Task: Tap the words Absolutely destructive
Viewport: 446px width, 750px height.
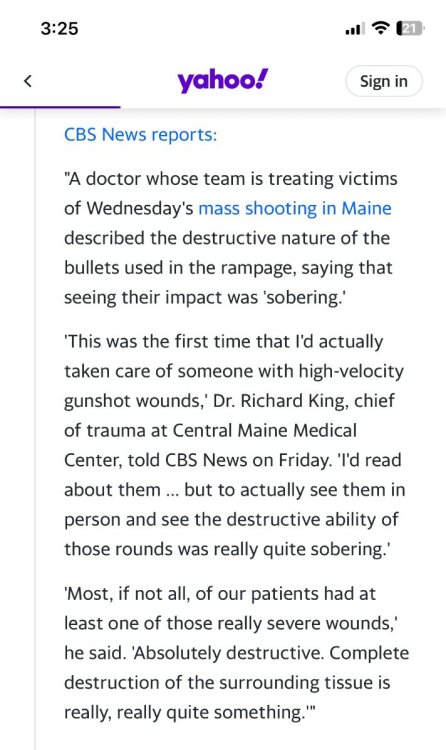Action: 229,653
